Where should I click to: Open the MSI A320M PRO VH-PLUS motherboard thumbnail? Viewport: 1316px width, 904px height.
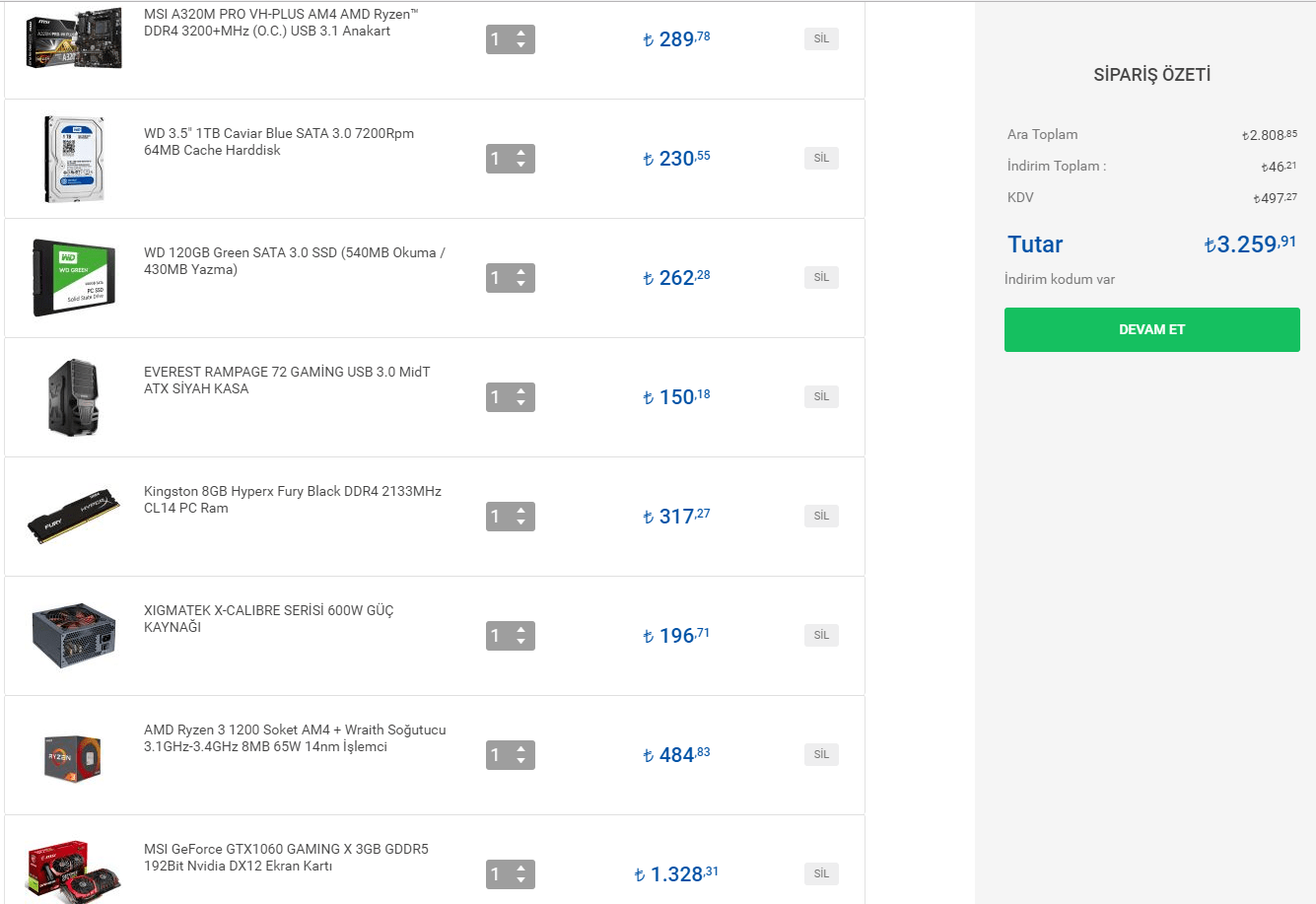(x=74, y=37)
